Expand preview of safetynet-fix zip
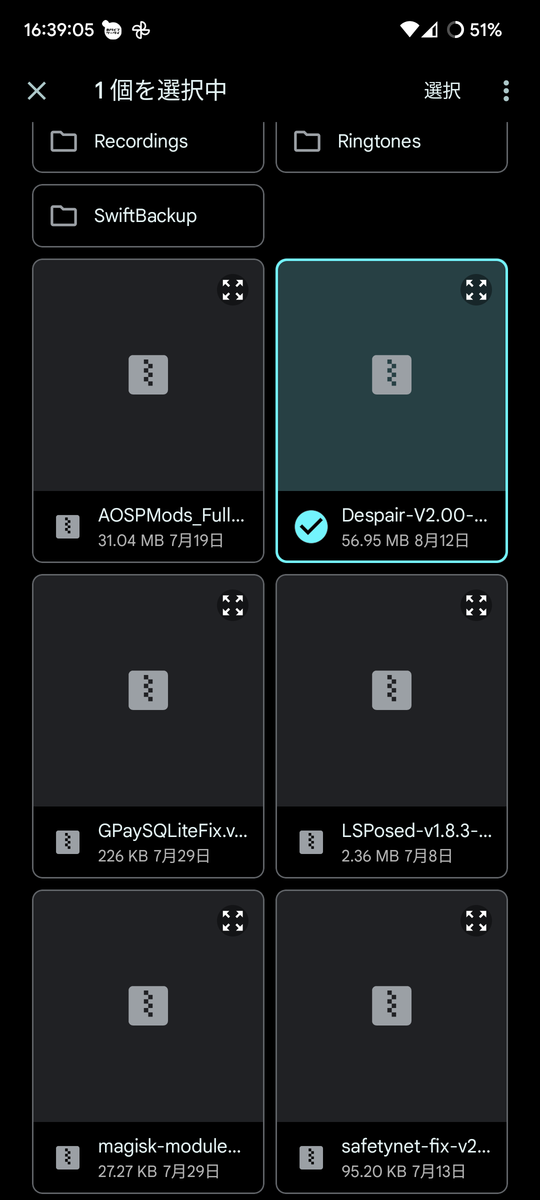 (476, 920)
